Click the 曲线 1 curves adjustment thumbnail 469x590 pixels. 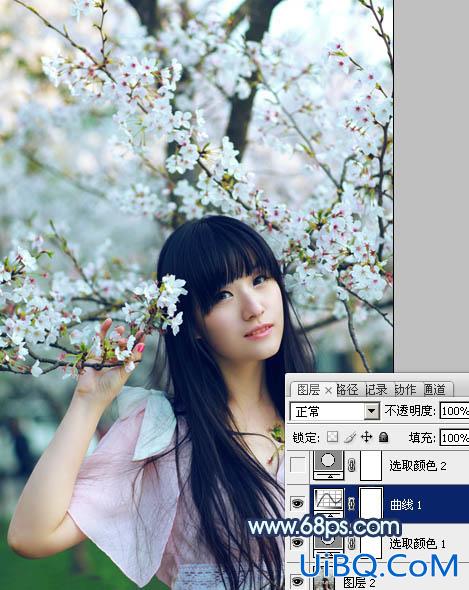click(329, 504)
